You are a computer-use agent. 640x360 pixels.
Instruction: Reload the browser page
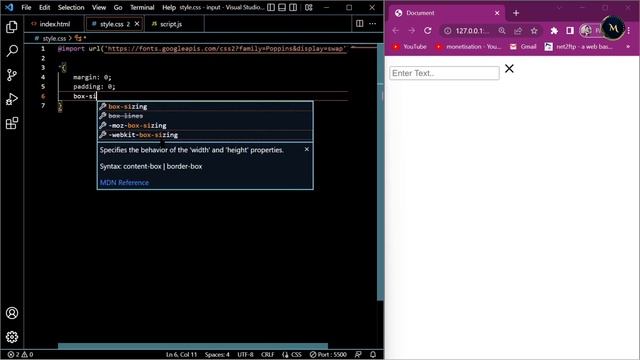[x=427, y=31]
